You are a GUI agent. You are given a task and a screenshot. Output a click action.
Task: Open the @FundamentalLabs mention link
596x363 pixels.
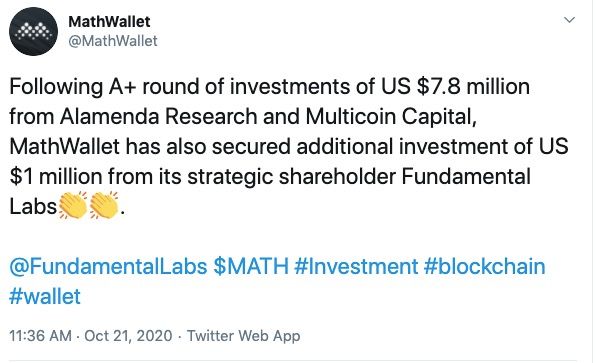pyautogui.click(x=108, y=266)
